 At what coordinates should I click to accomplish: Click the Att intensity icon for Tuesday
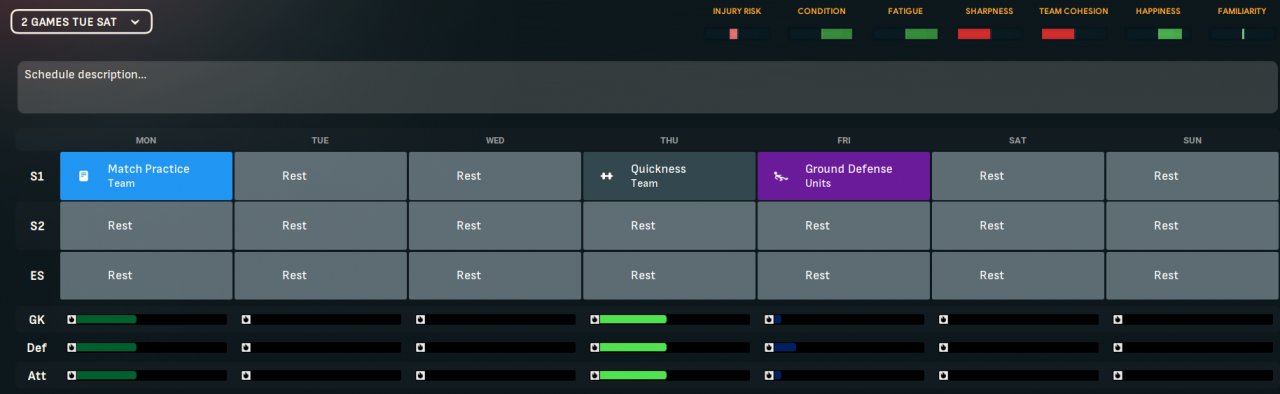(x=246, y=376)
